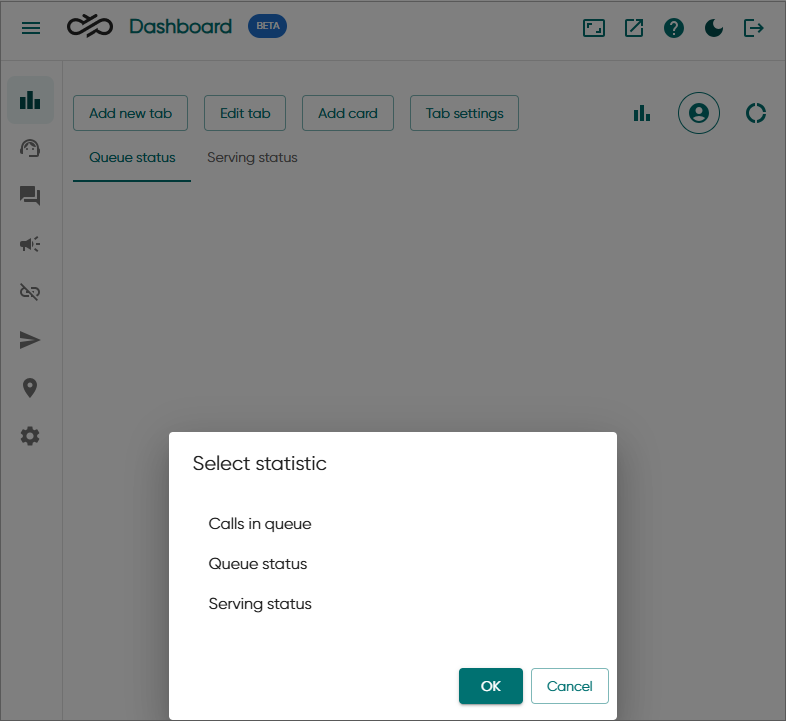Select Serving status in the dialog list
Viewport: 786px width, 721px height.
pos(260,604)
